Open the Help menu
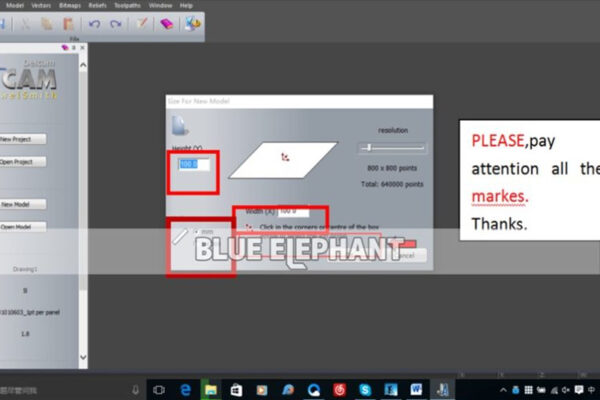Viewport: 600px width, 400px height. pyautogui.click(x=186, y=6)
